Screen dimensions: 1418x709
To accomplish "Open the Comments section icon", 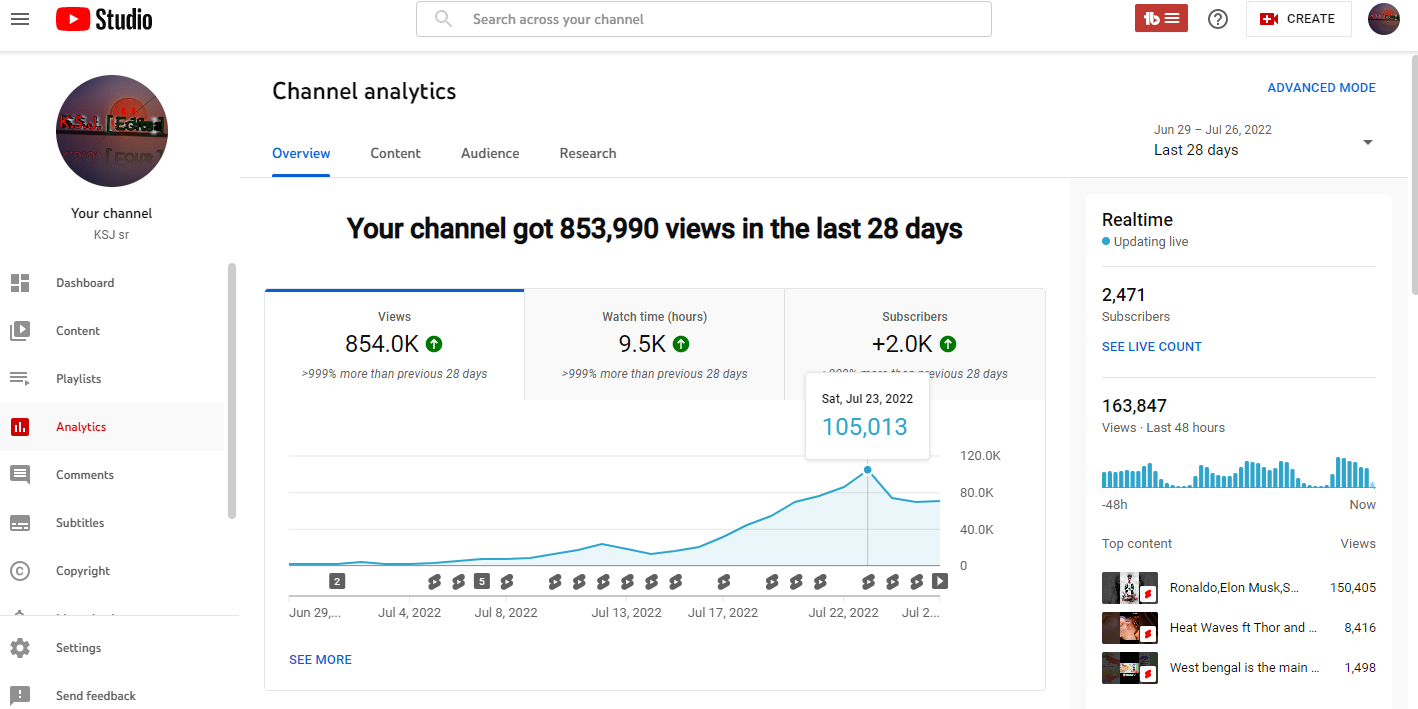I will click(20, 475).
